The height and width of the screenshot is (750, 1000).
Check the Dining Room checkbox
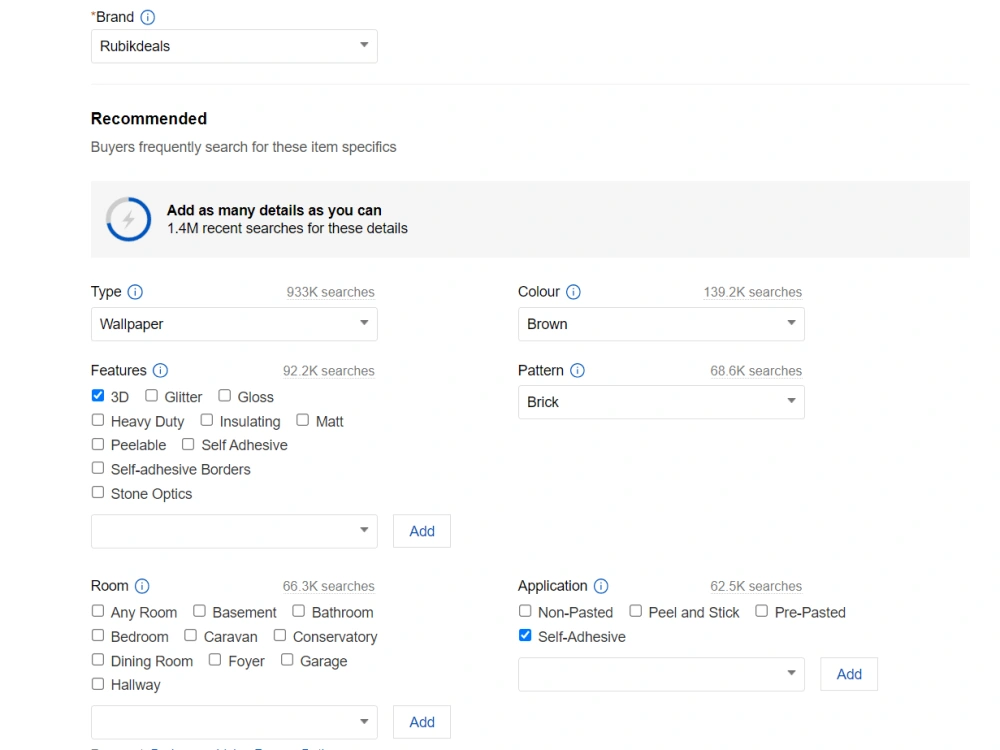[98, 659]
